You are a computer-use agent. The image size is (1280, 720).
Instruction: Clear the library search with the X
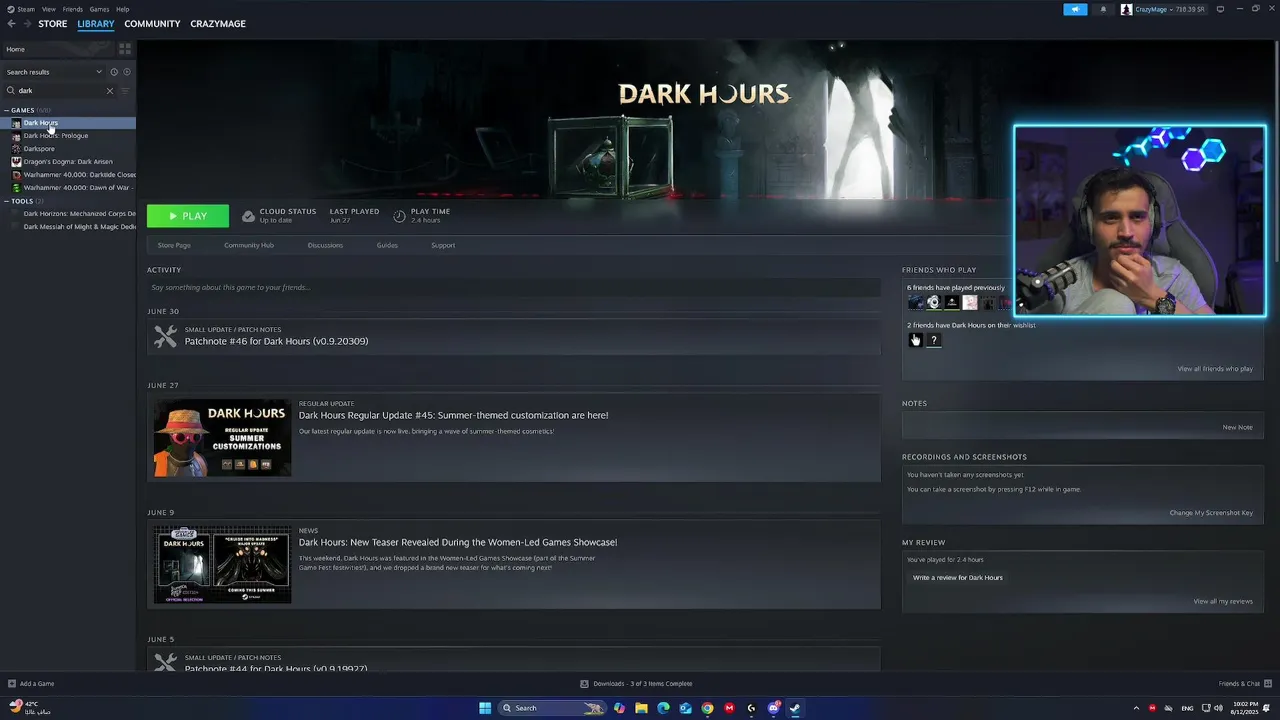[x=110, y=91]
